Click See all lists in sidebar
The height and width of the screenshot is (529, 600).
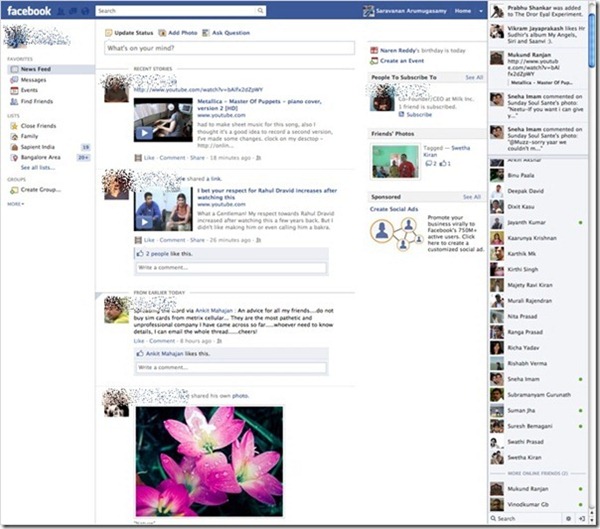[x=39, y=167]
